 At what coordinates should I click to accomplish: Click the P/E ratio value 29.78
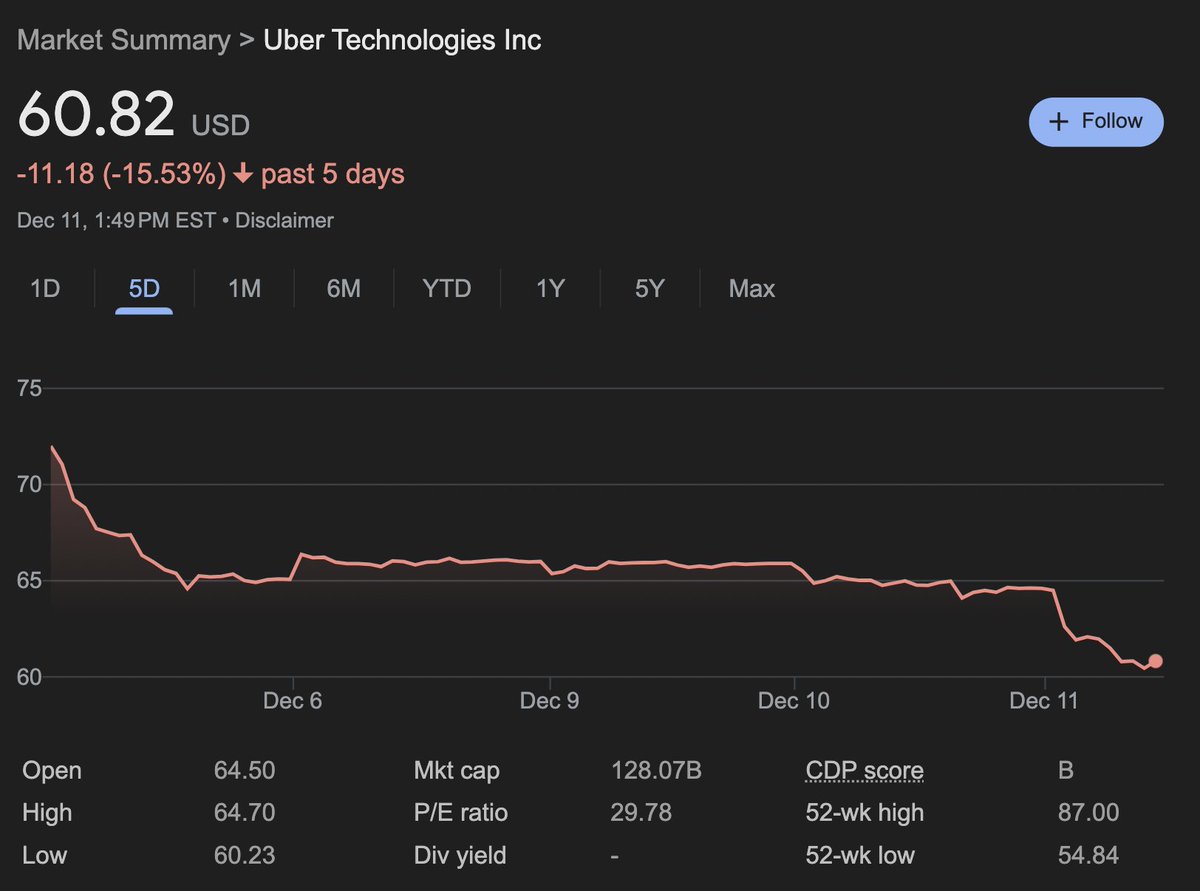pyautogui.click(x=641, y=813)
